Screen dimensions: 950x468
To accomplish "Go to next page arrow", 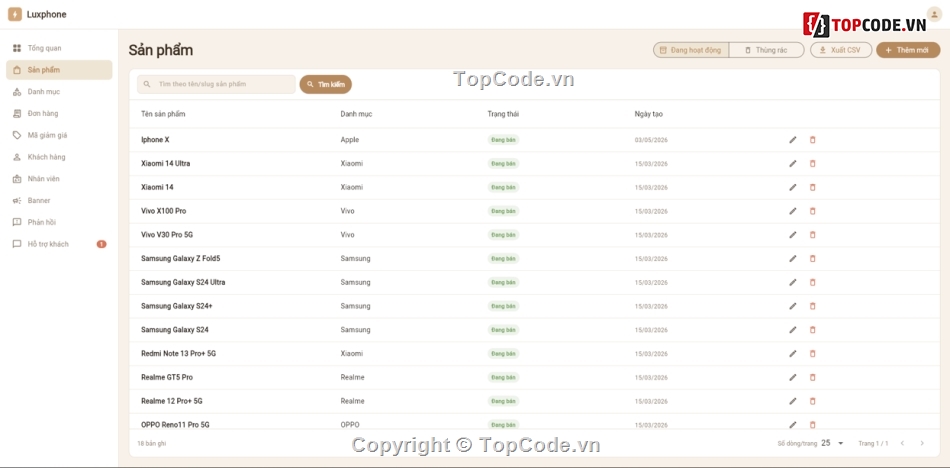I will 922,443.
